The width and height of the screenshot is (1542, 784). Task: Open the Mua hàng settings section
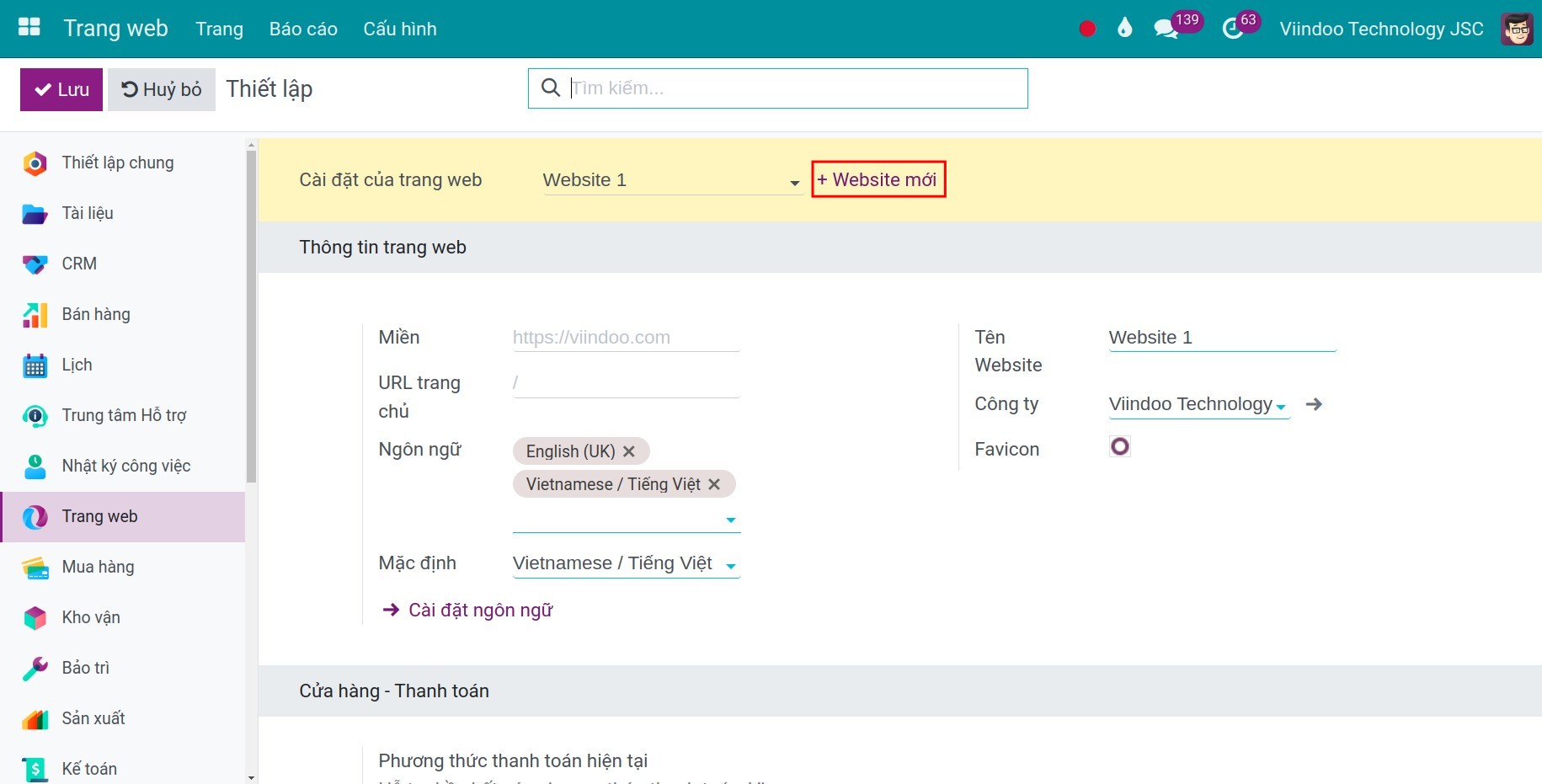[123, 567]
